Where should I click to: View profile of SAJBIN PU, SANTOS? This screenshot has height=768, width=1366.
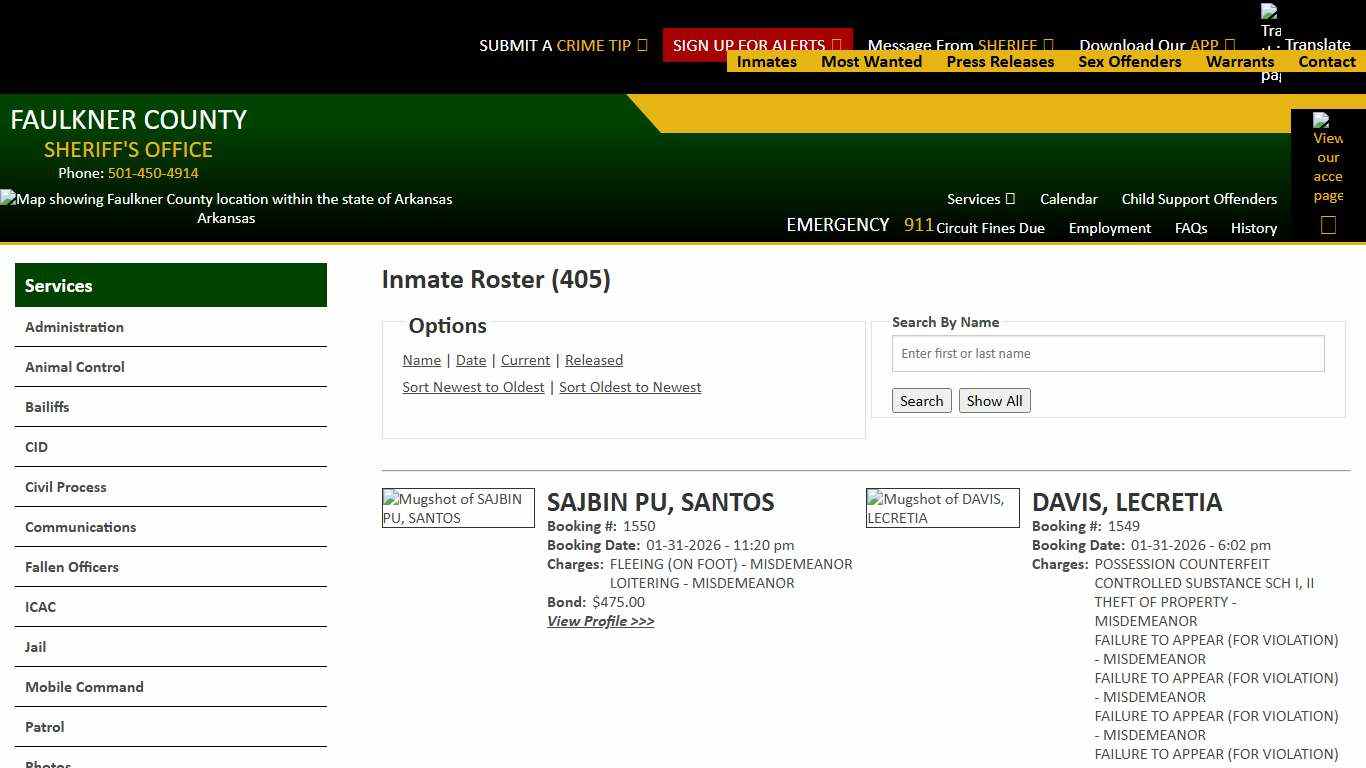pyautogui.click(x=600, y=621)
